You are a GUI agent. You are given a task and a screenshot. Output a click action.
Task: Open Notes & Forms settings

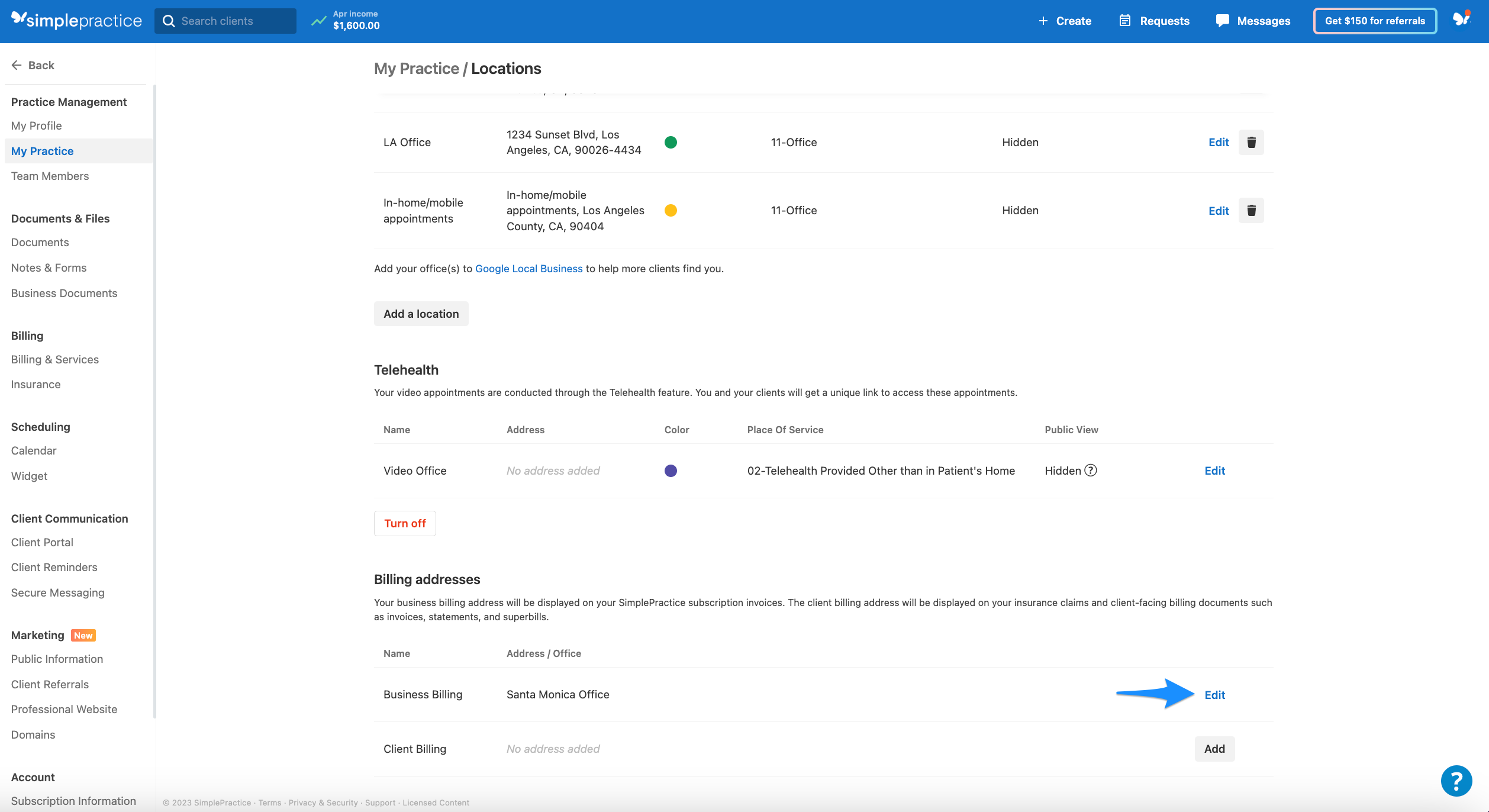(x=49, y=268)
